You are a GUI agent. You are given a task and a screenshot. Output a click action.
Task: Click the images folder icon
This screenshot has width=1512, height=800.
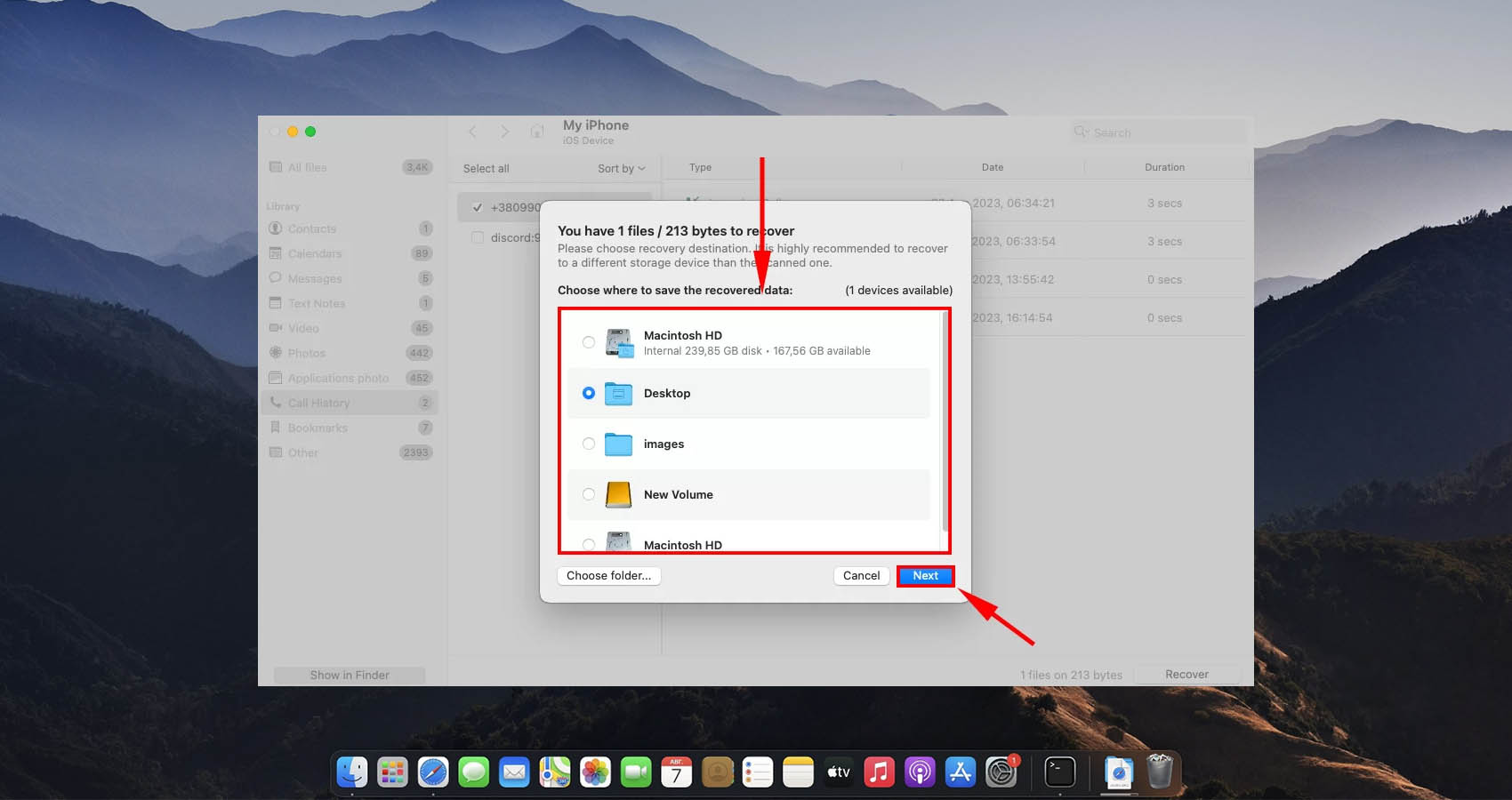[x=618, y=444]
